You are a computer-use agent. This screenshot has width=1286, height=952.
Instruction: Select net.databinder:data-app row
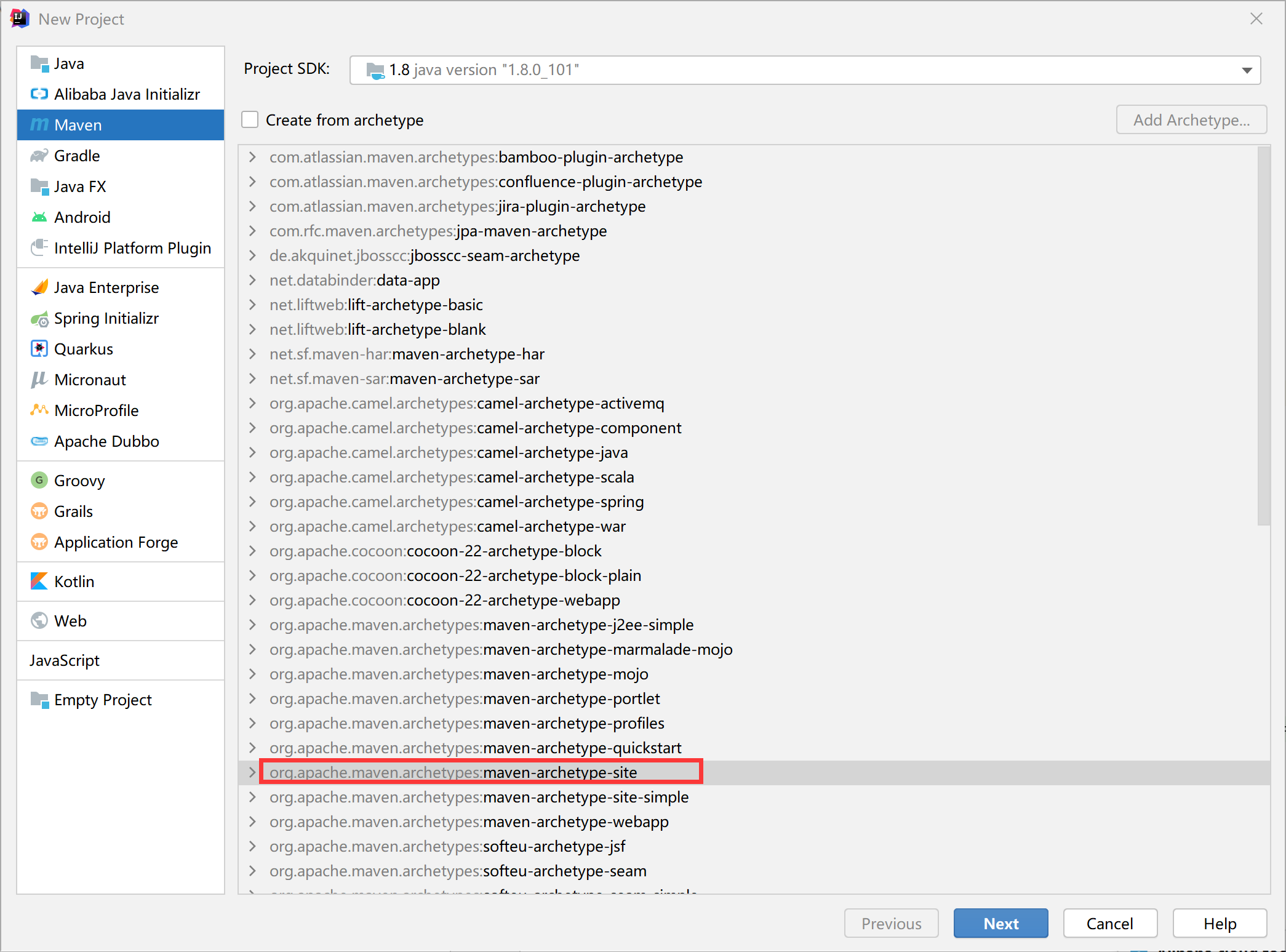[754, 280]
